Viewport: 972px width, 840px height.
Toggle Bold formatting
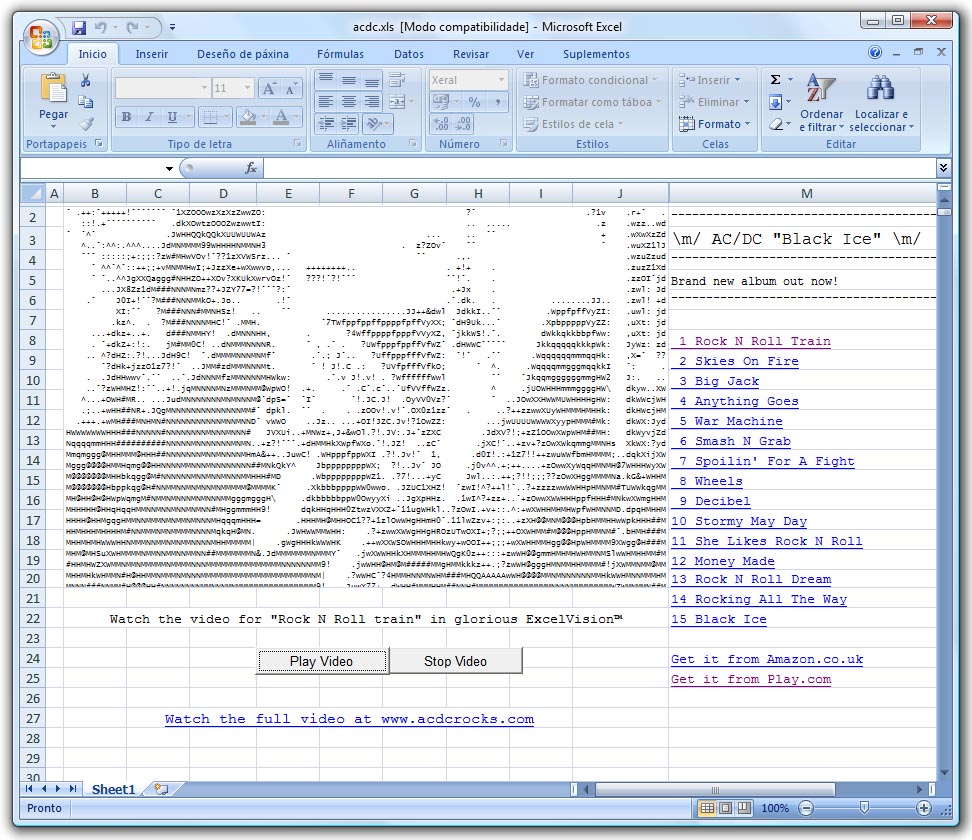pyautogui.click(x=126, y=117)
